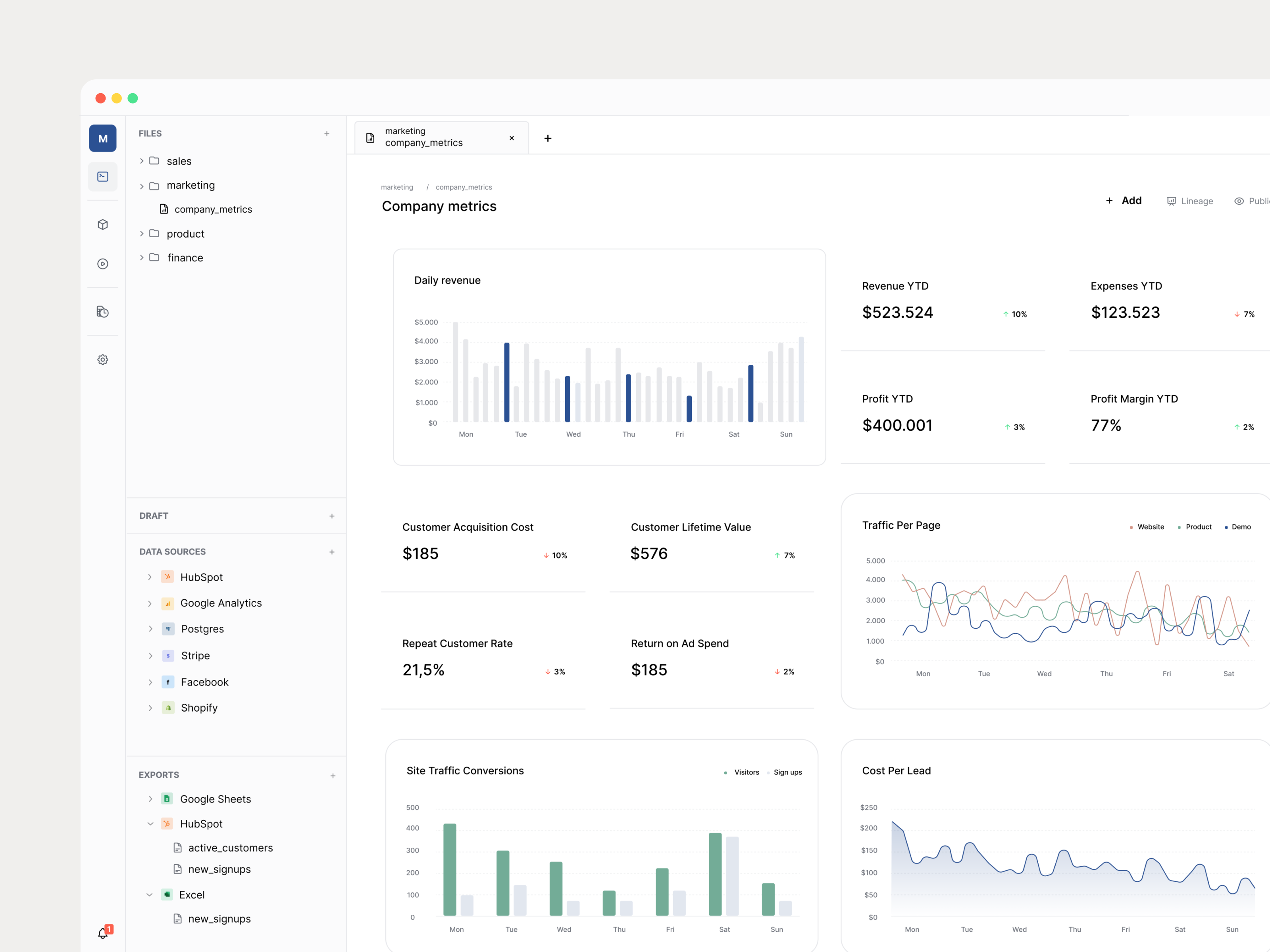Collapse the HubSpot export group

pos(150,823)
